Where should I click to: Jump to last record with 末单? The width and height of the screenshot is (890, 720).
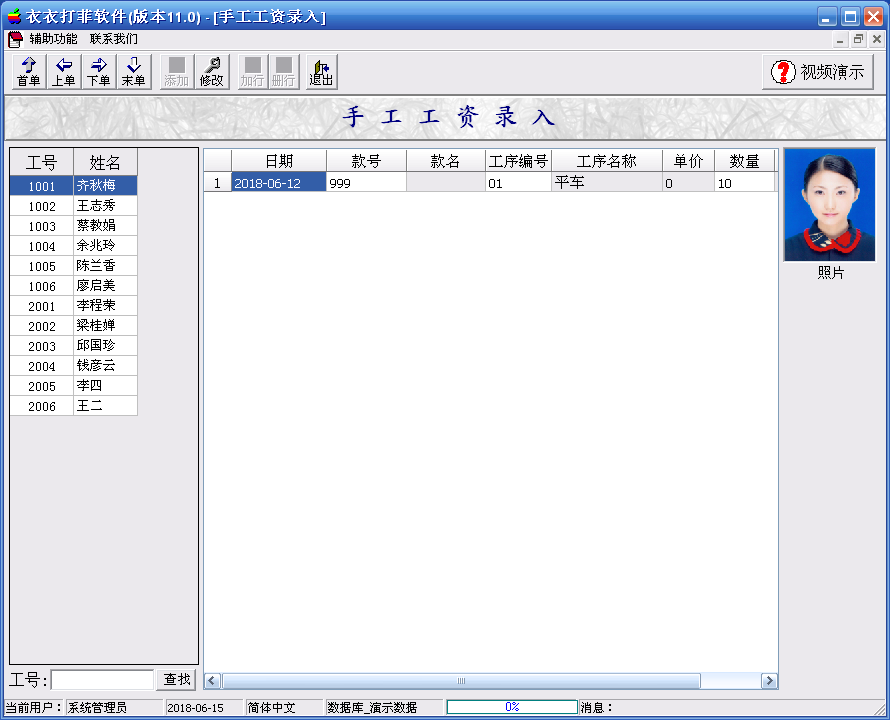coord(133,72)
